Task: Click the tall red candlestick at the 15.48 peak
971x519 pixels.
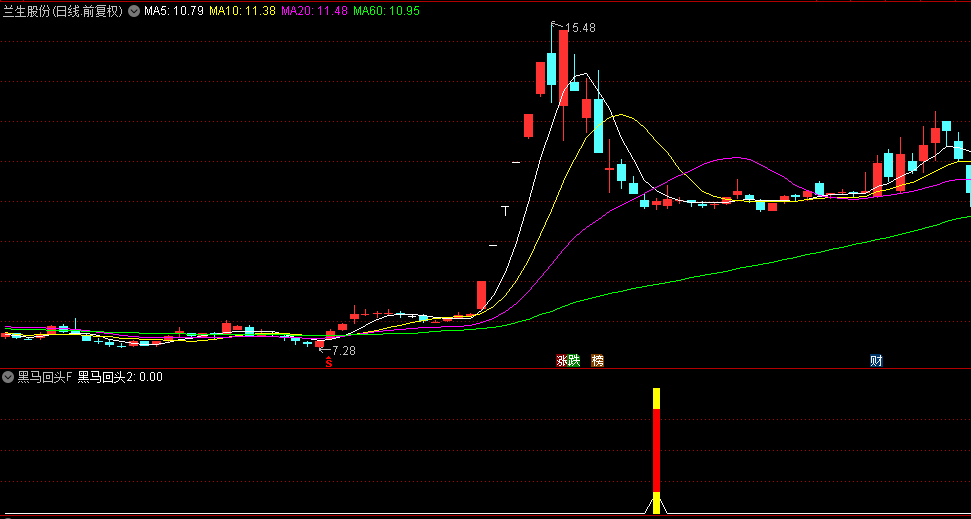Action: click(x=563, y=67)
